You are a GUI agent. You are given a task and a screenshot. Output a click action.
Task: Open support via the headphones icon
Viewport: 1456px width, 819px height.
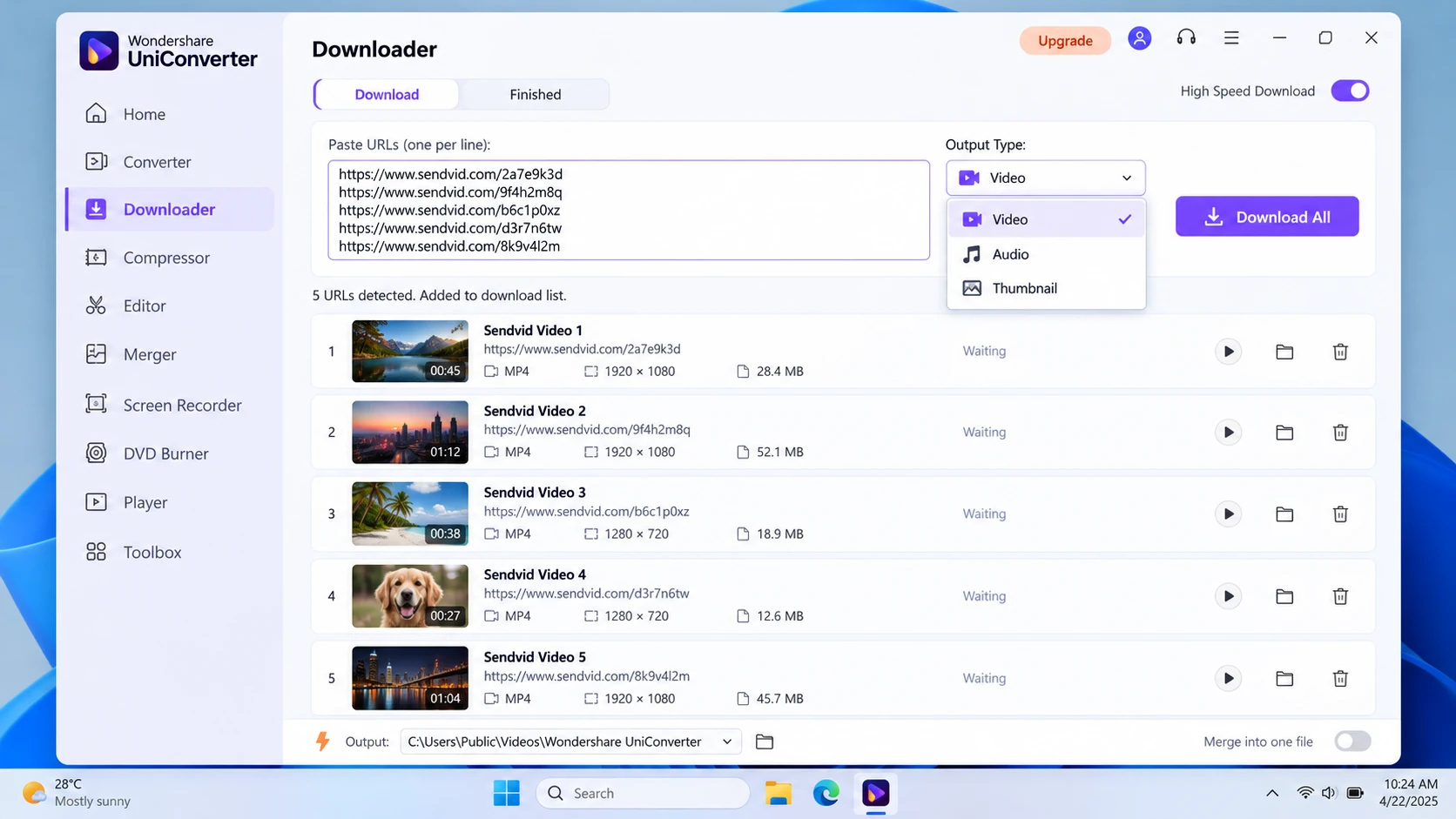pyautogui.click(x=1186, y=37)
